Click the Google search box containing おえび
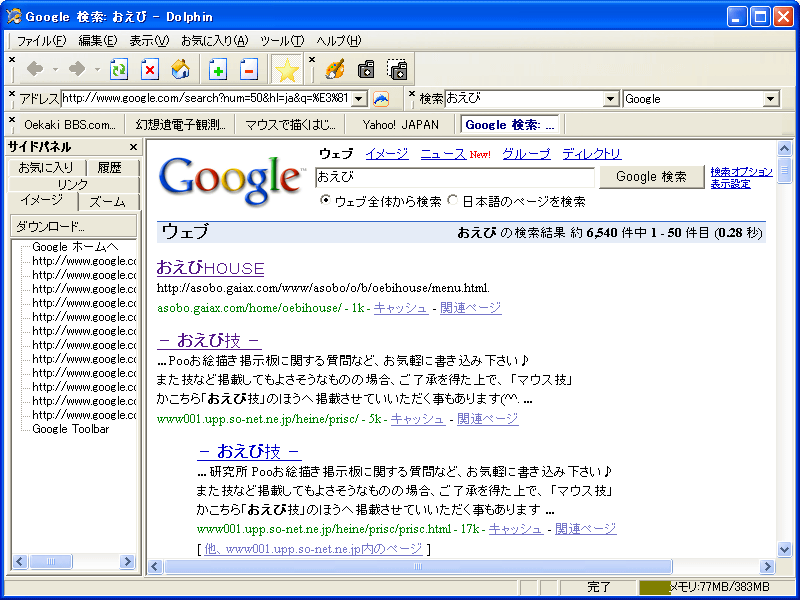800x600 pixels. coord(455,177)
